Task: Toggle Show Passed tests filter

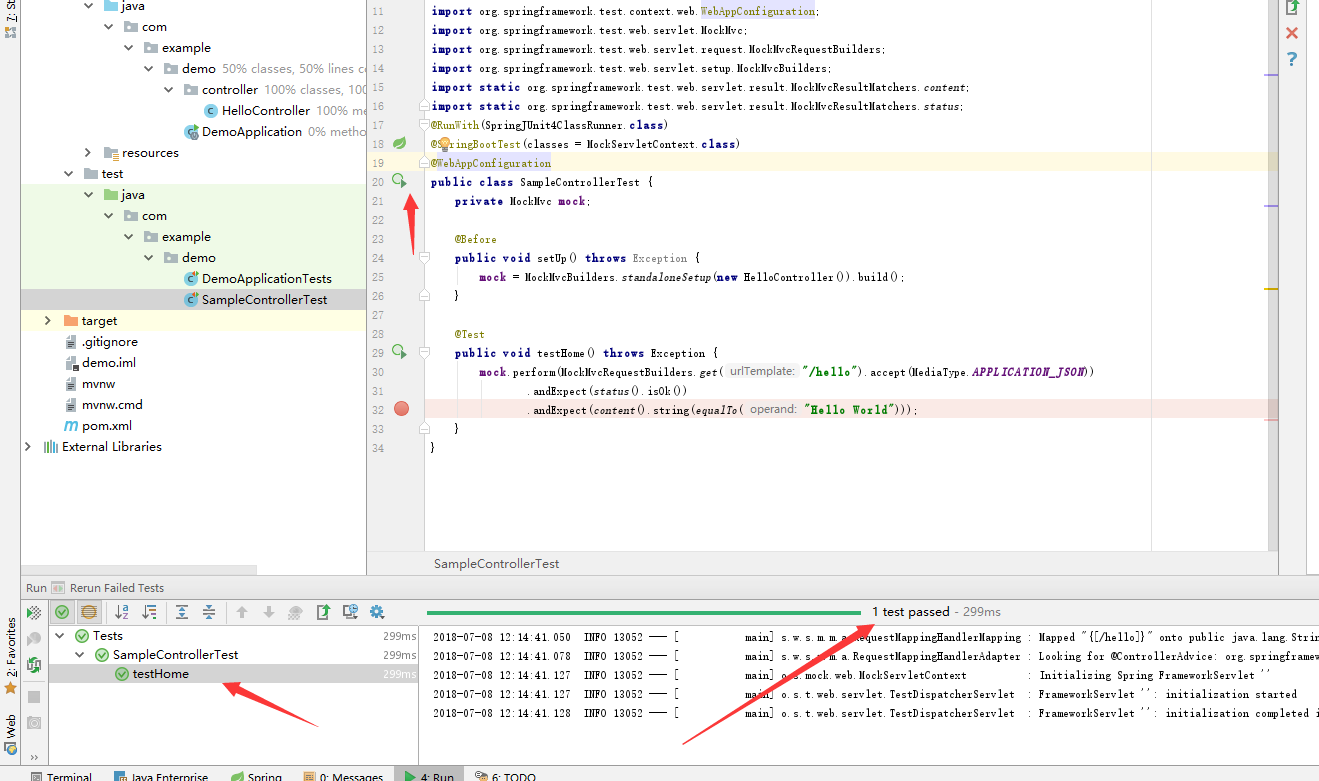Action: [62, 612]
